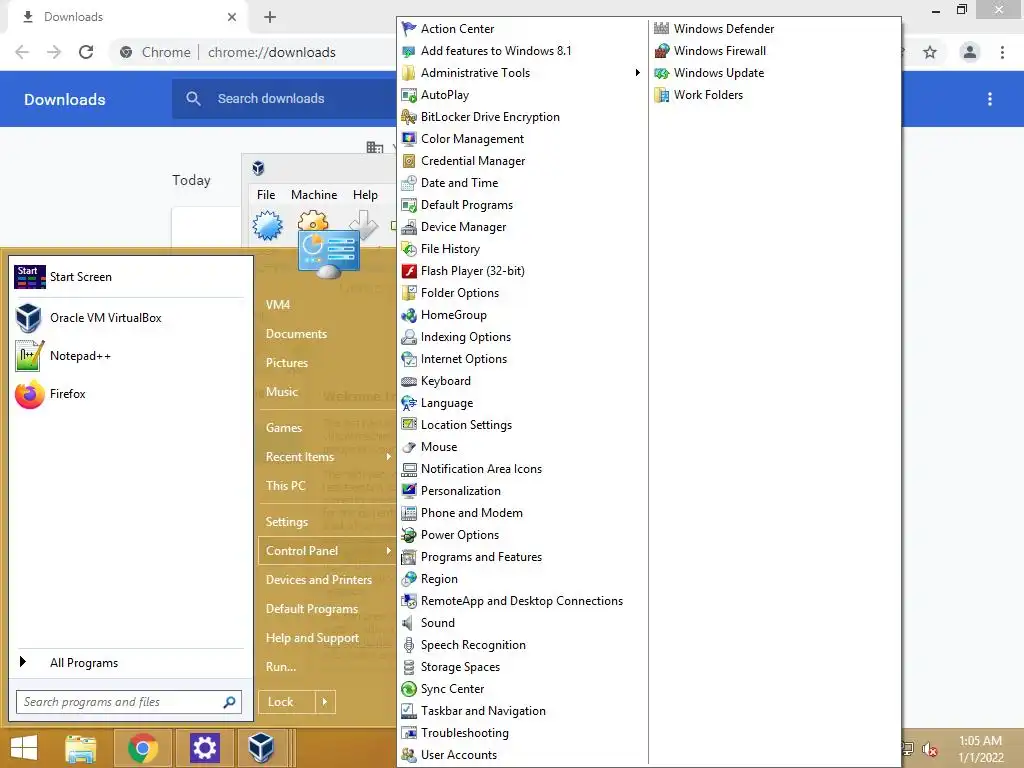Click the Date and Time icon
The image size is (1024, 768).
coord(409,183)
